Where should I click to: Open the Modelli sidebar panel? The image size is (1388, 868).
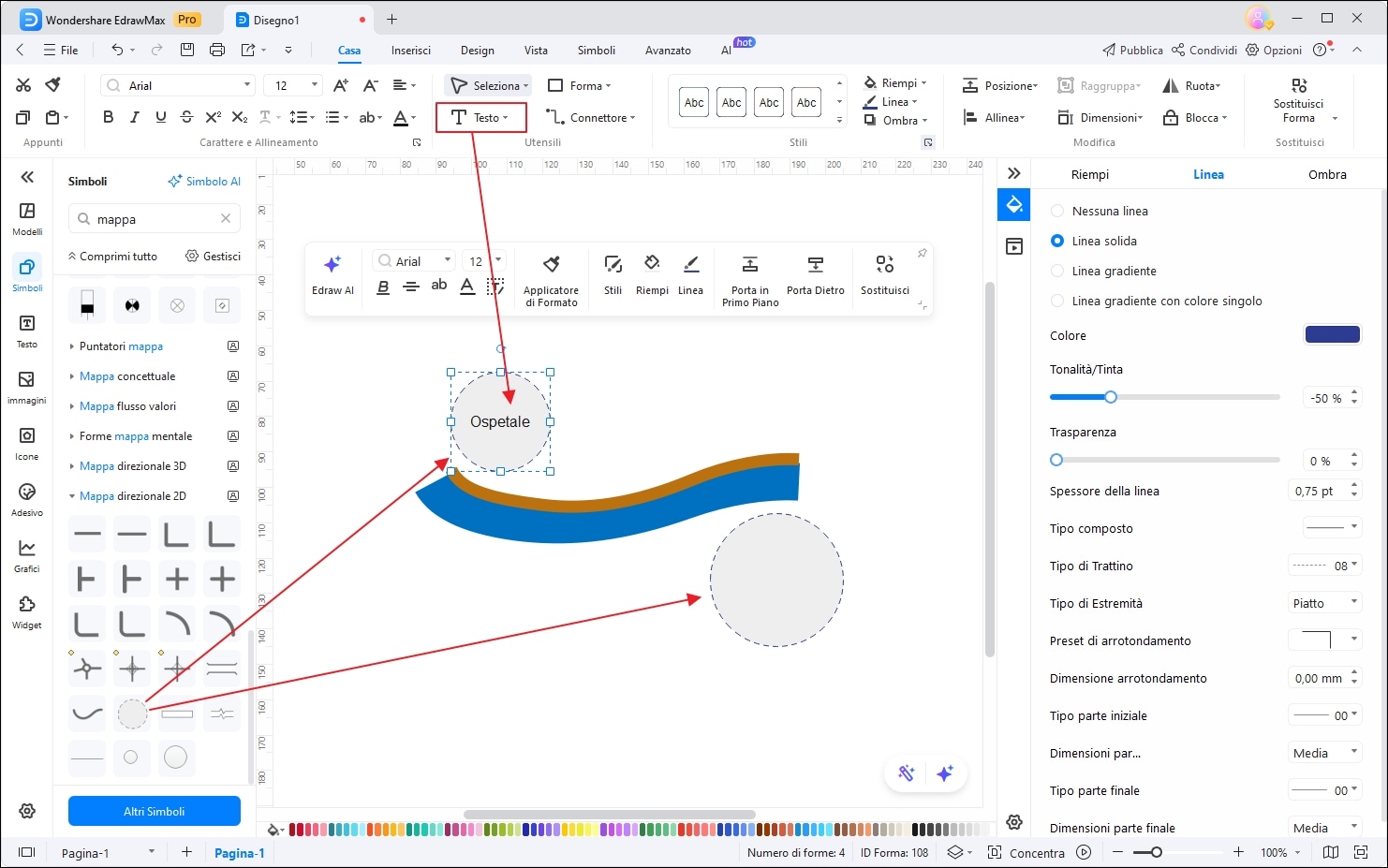pos(27,219)
